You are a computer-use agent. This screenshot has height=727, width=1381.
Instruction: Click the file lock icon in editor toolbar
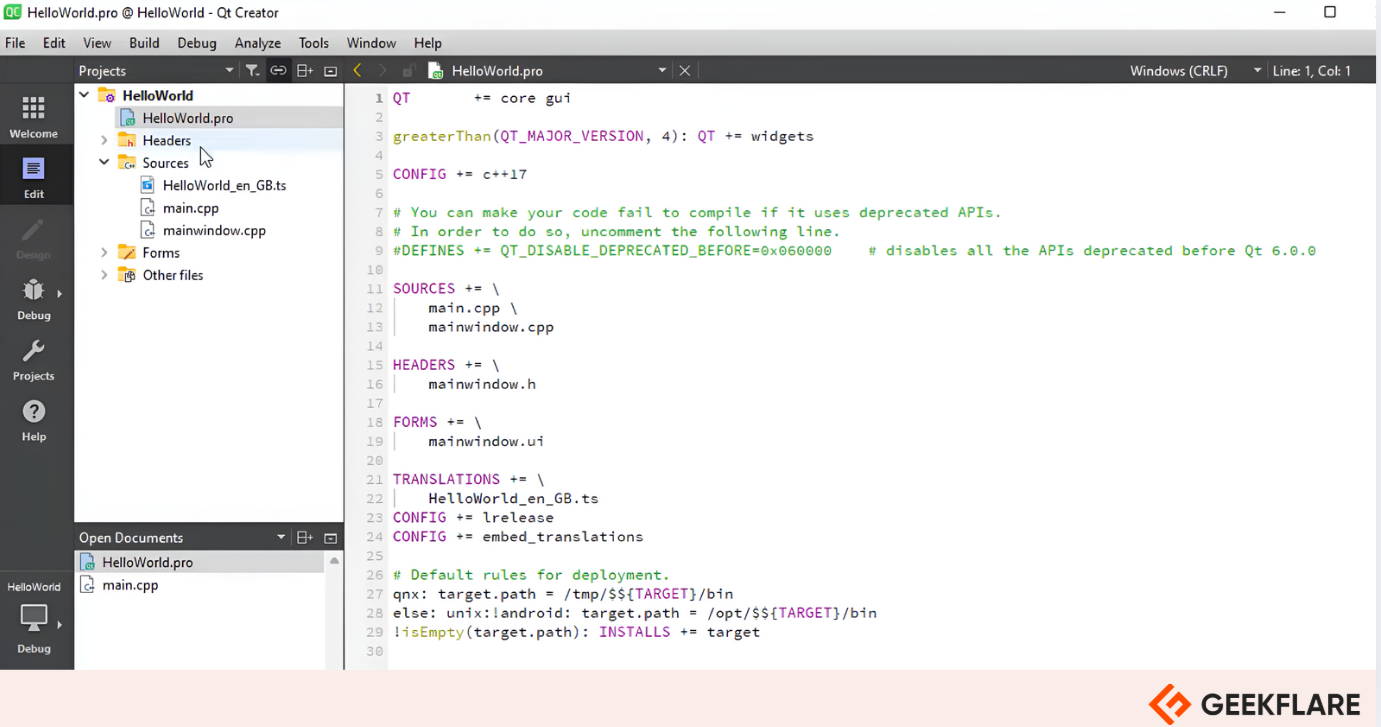click(408, 71)
